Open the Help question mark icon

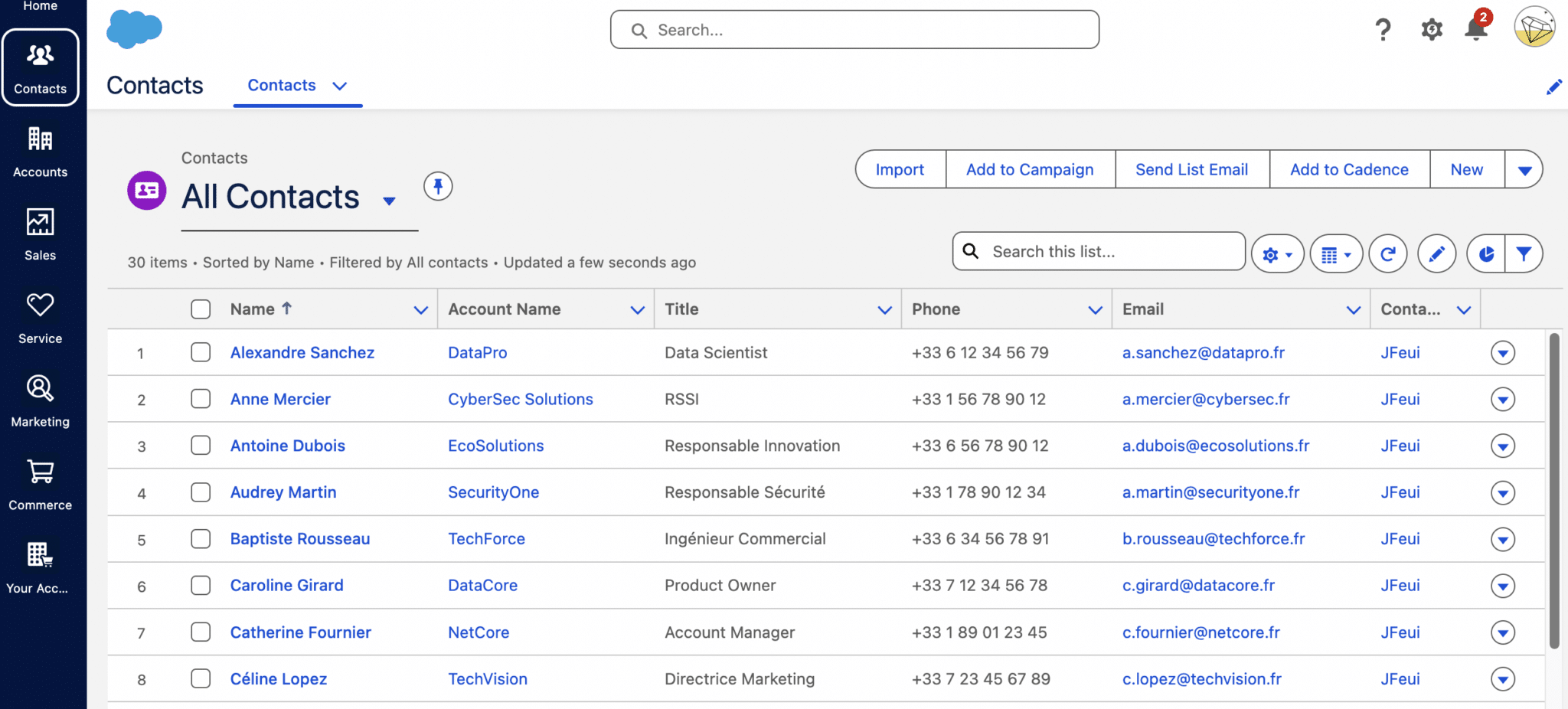1383,30
